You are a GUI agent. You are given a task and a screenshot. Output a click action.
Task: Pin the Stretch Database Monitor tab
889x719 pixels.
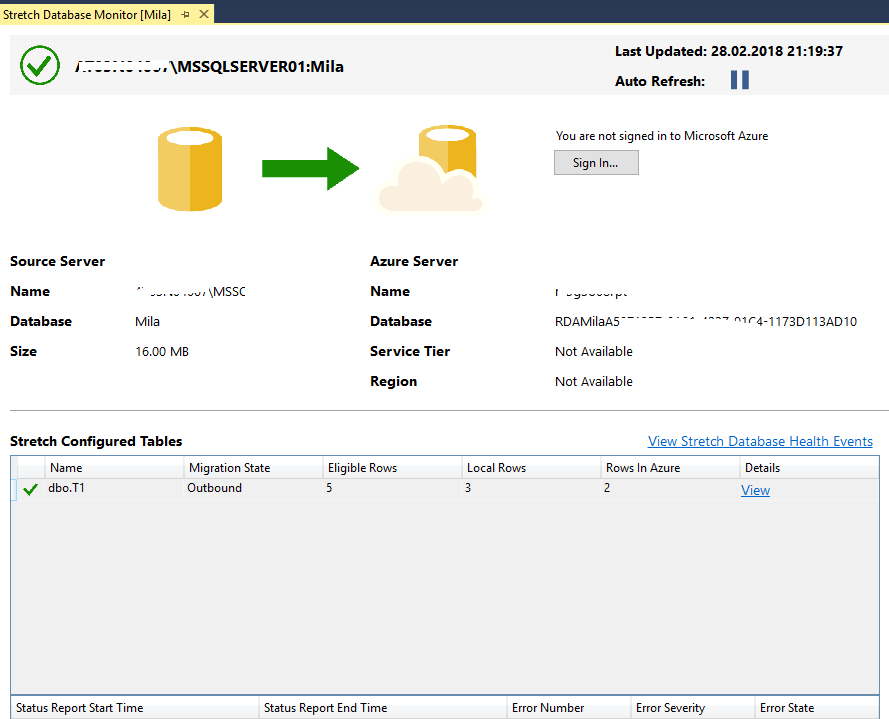185,15
